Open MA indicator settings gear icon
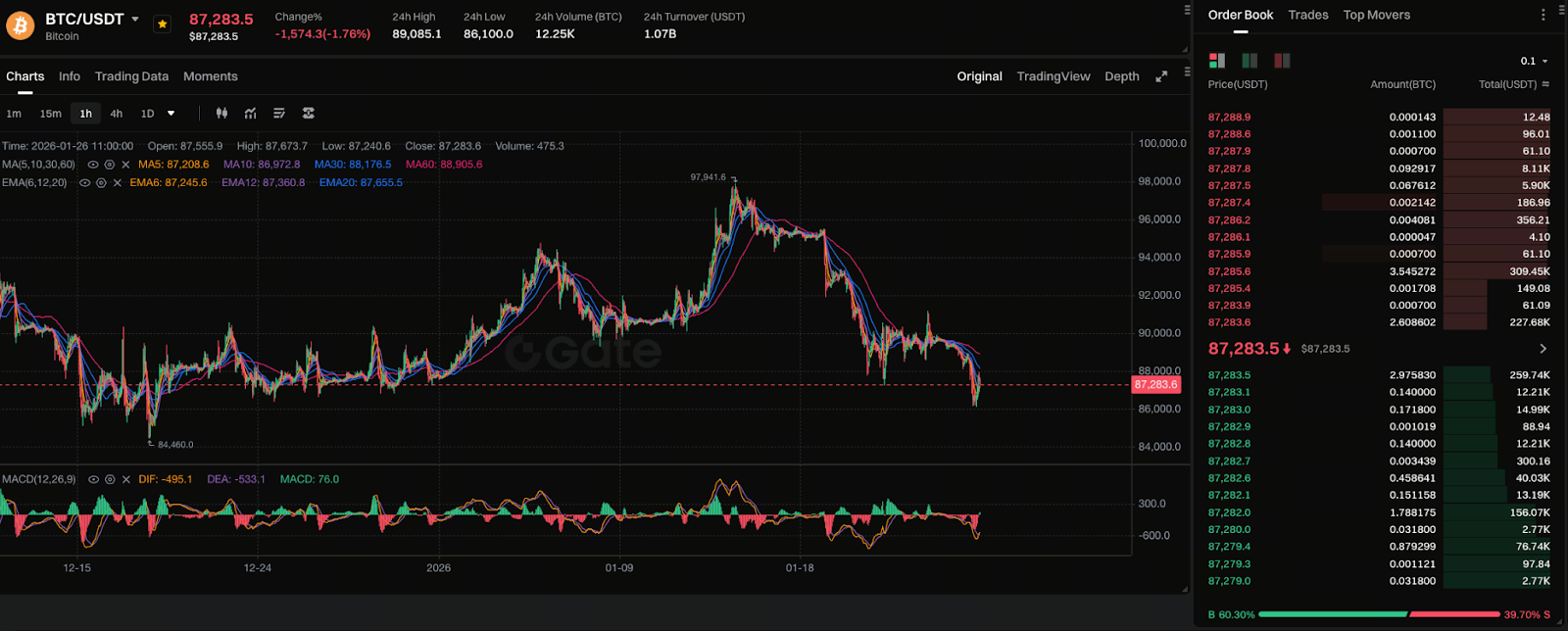Viewport: 1568px width, 631px height. tap(109, 165)
